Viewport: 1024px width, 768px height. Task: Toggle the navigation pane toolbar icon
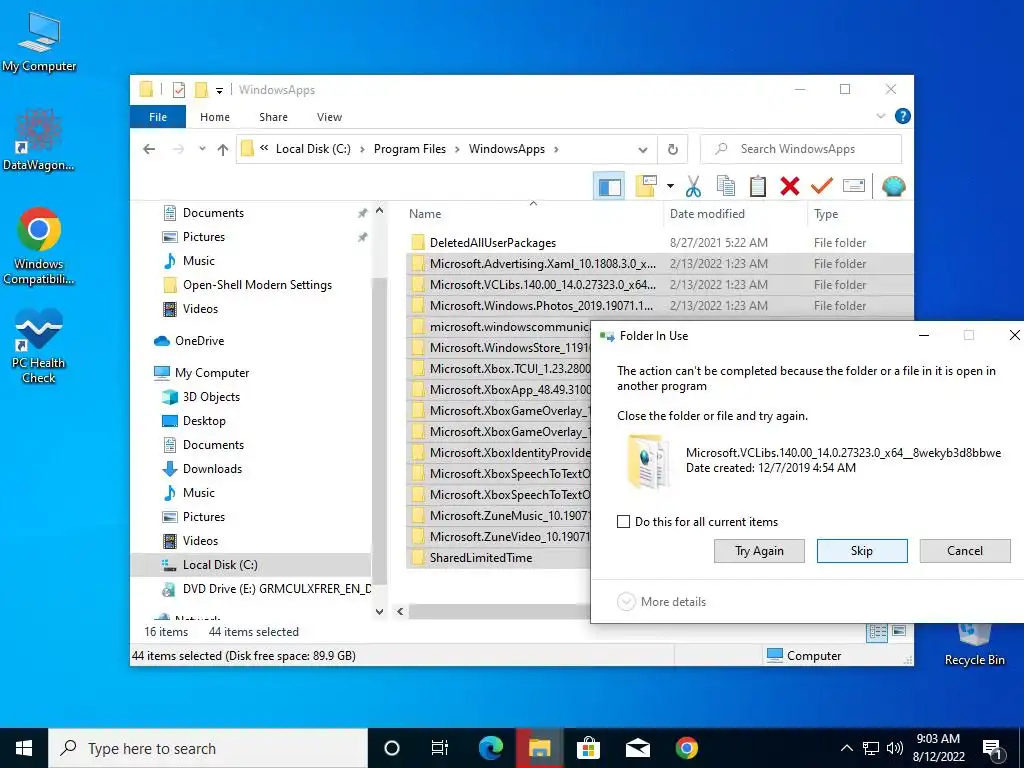coord(609,187)
